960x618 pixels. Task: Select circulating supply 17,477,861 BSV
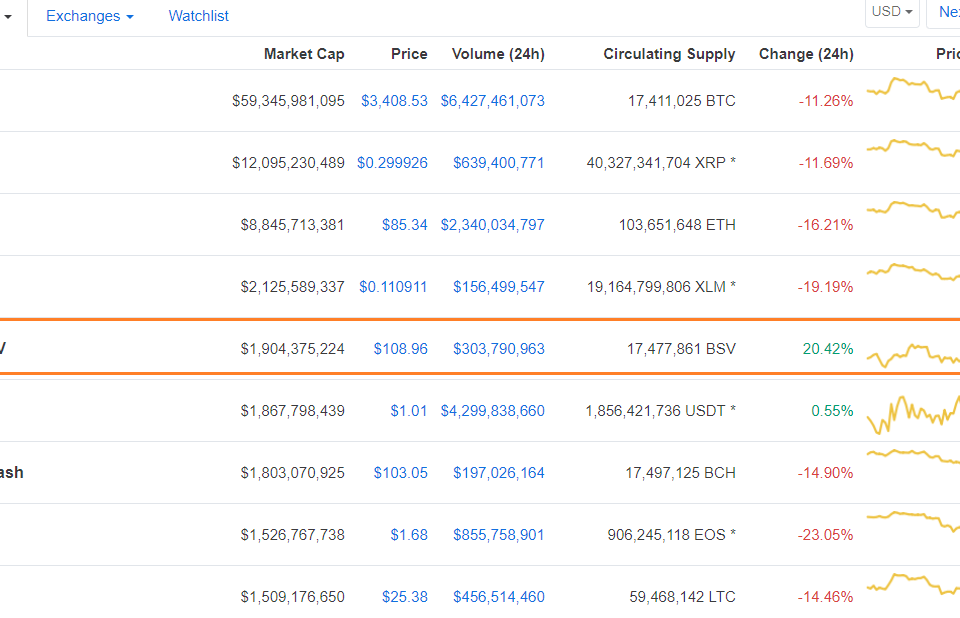point(681,349)
